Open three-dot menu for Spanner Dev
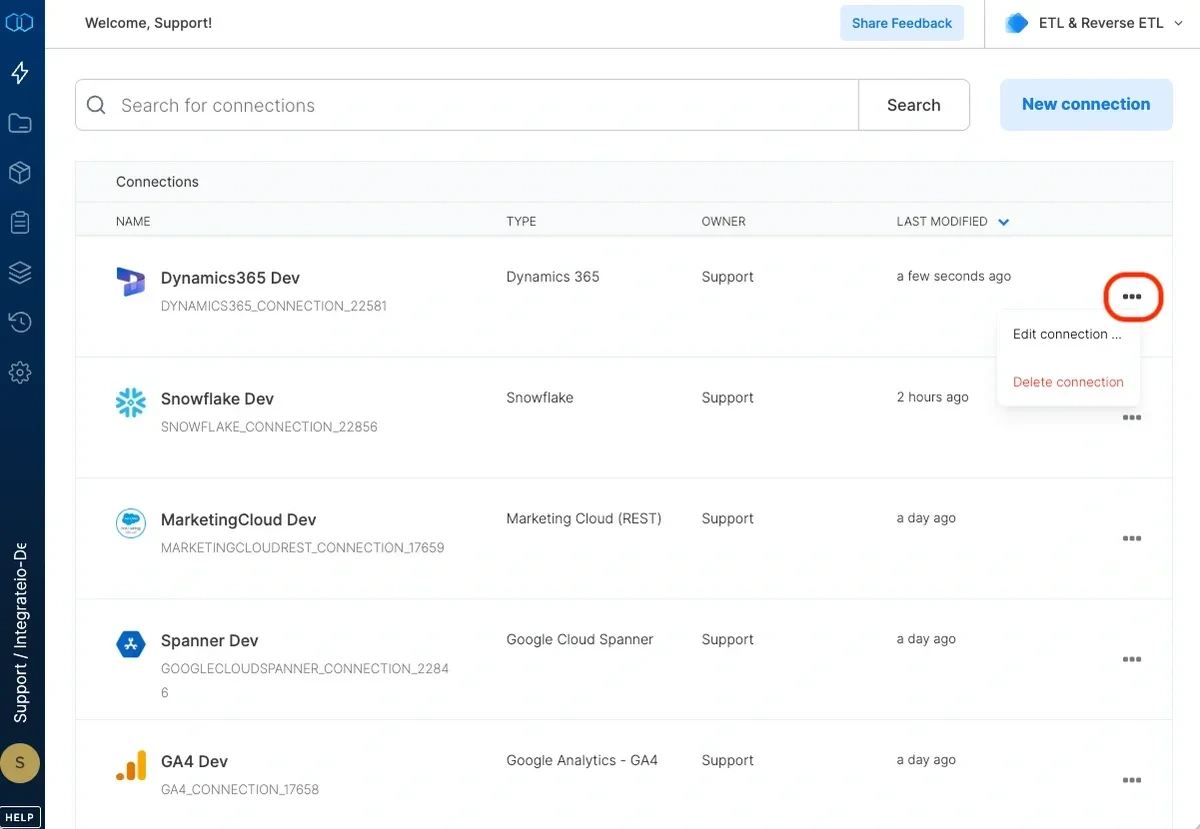Viewport: 1200px width, 829px height. (x=1132, y=659)
